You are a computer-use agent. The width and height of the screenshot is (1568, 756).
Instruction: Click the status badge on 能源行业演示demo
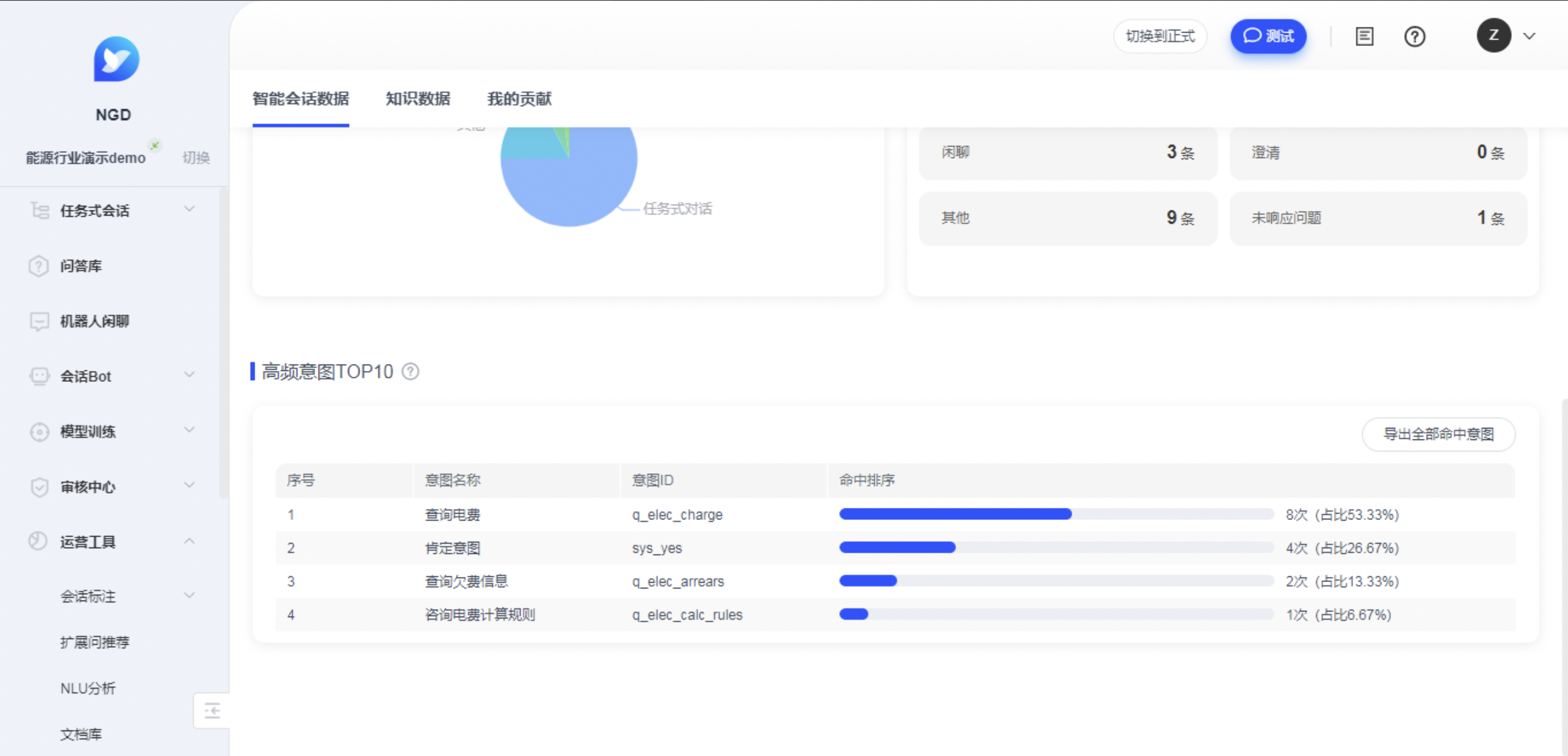[154, 145]
